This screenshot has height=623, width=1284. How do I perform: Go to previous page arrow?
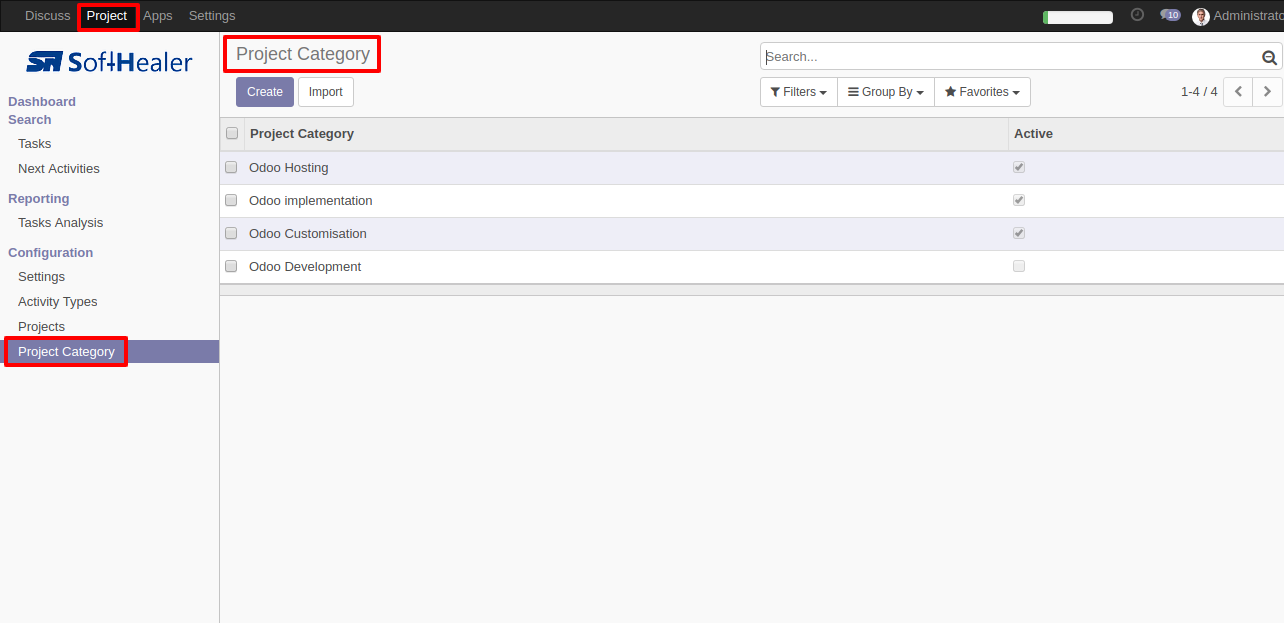click(1238, 92)
